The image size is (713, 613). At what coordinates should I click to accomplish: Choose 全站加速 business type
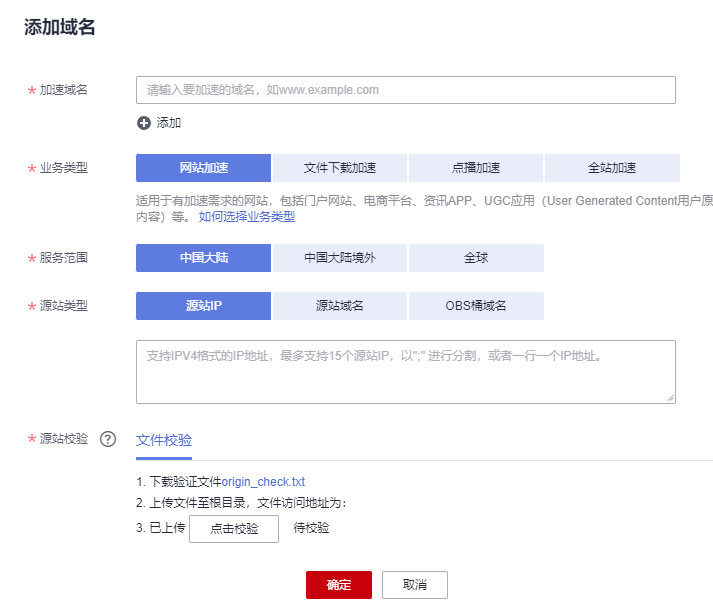(612, 168)
